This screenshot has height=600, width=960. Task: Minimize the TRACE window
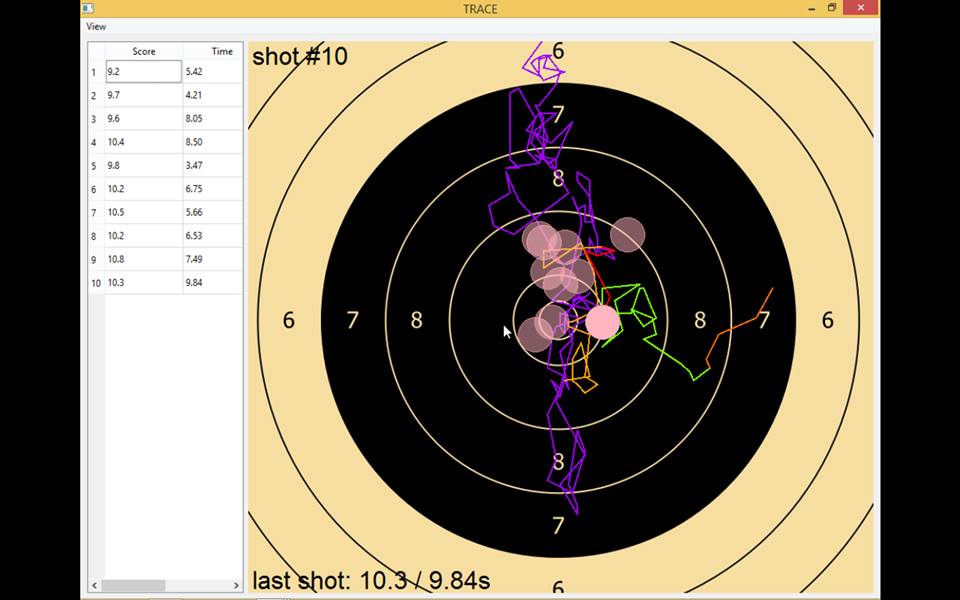tap(807, 8)
